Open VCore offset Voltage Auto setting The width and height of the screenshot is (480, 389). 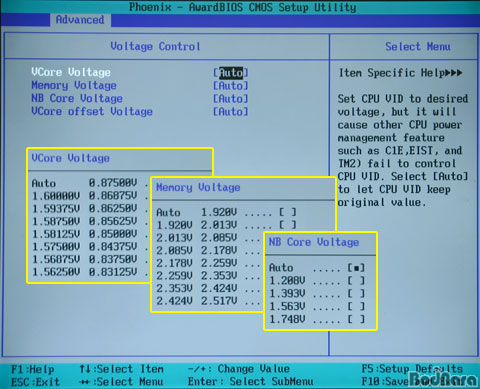tap(231, 112)
